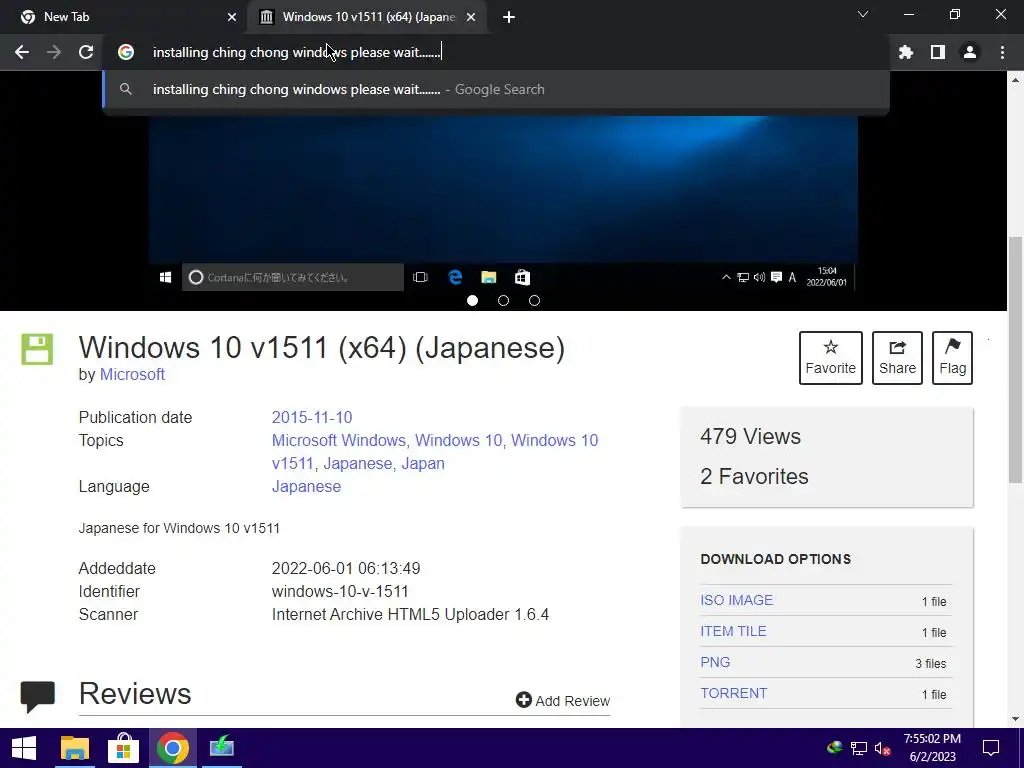Click the page vertical scrollbar thumb
Screen dimensions: 1024x768
point(1015,359)
